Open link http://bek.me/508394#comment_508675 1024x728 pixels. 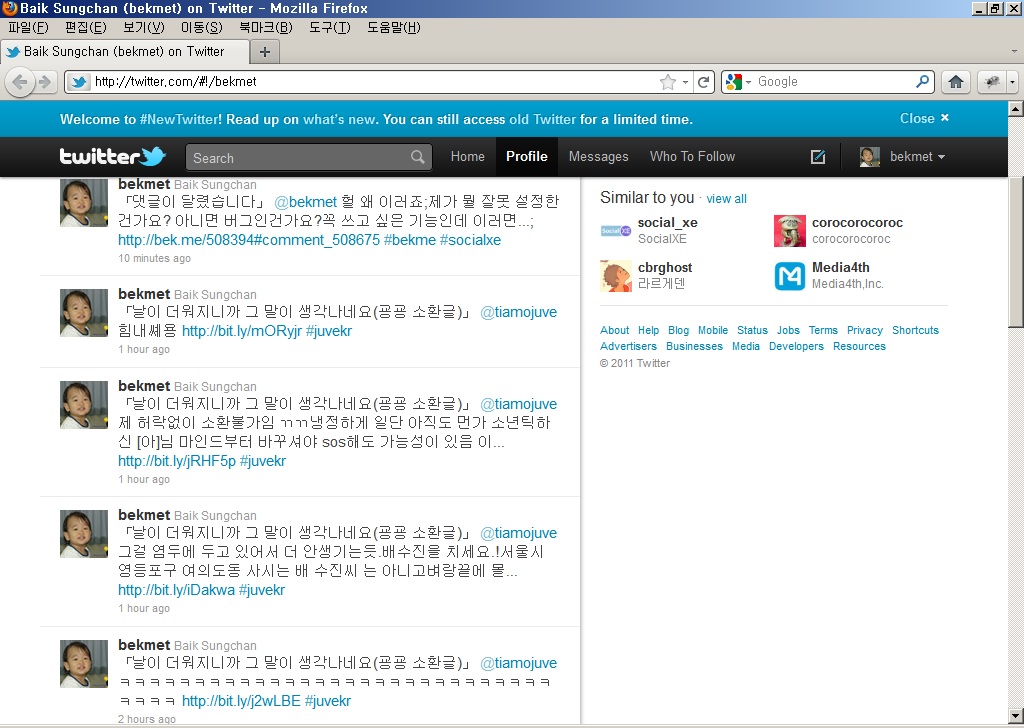pyautogui.click(x=249, y=240)
